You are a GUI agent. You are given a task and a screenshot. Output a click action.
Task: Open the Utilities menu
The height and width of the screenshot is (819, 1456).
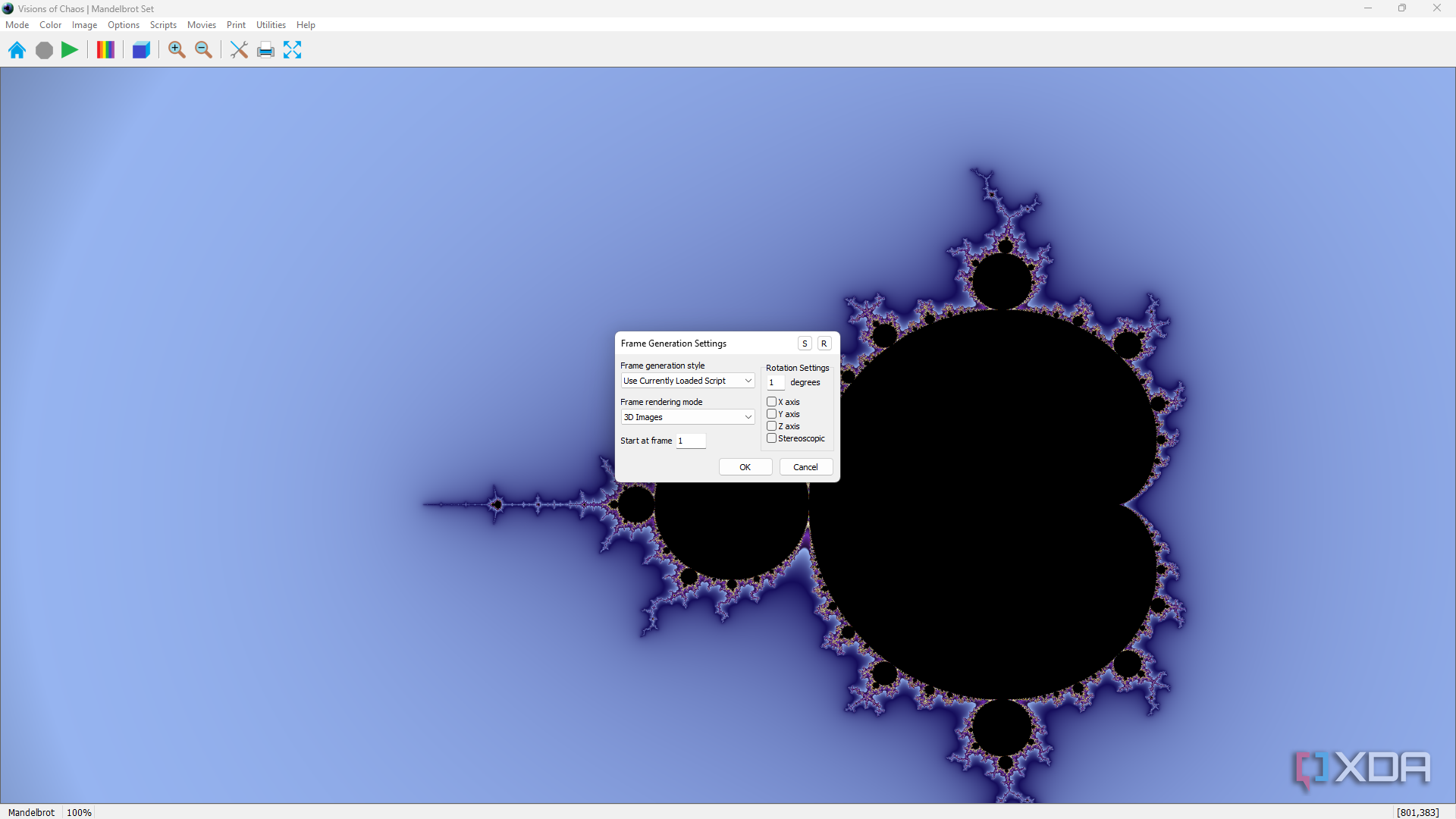coord(271,25)
